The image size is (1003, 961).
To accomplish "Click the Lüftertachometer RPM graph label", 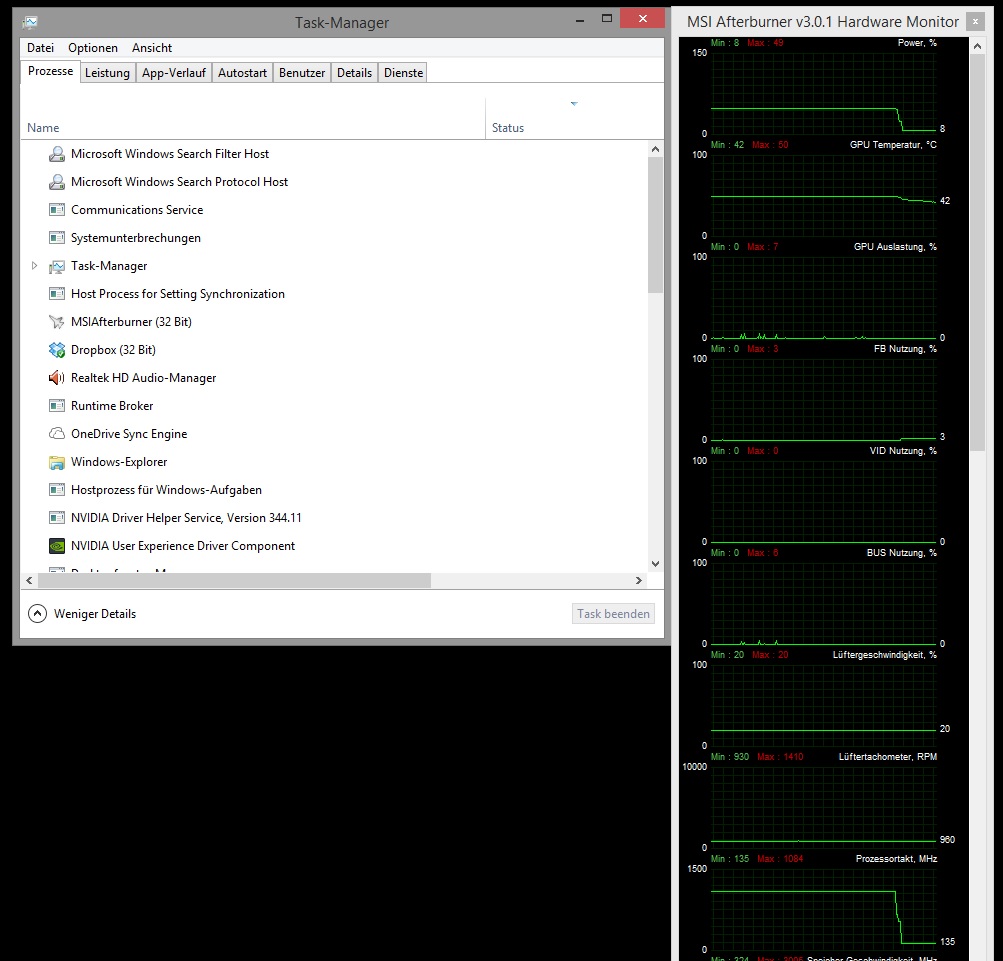I will coord(888,757).
